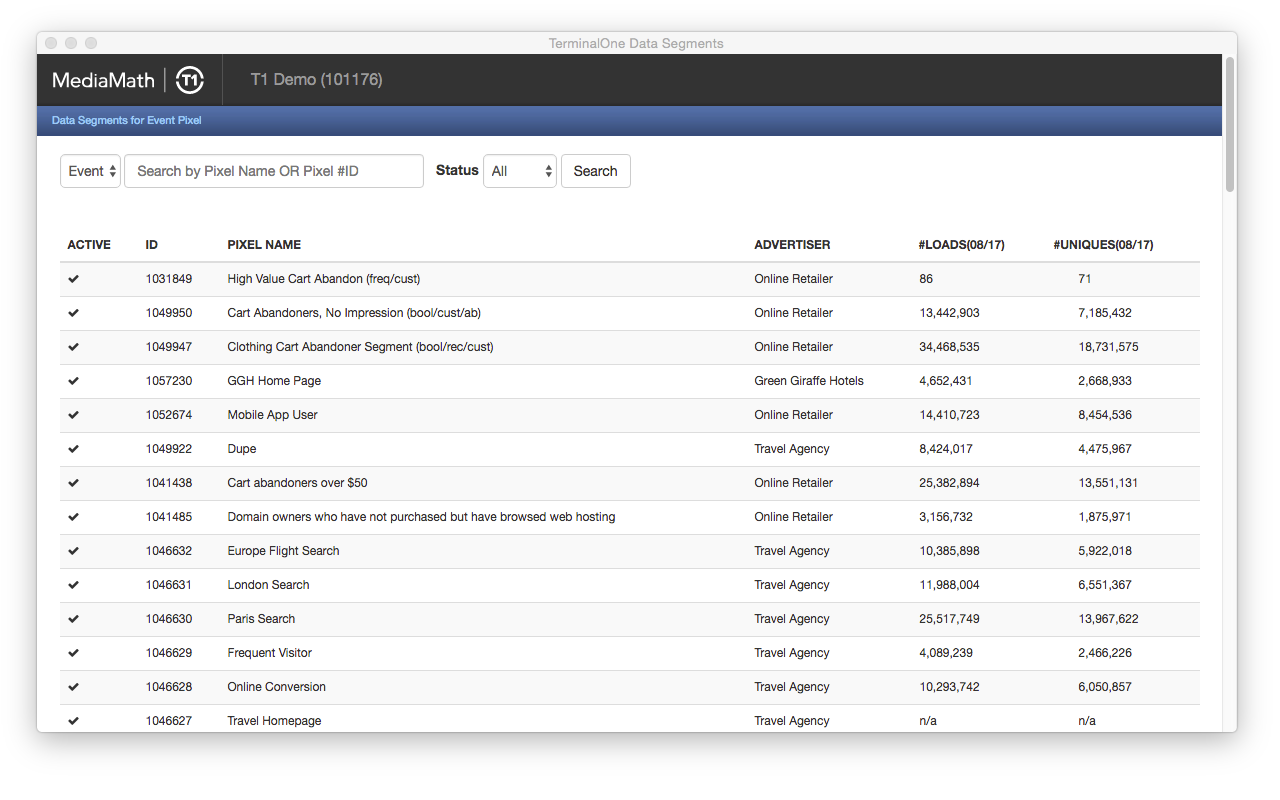
Task: Click the active checkmark for Frequent Visitor
Action: click(73, 652)
